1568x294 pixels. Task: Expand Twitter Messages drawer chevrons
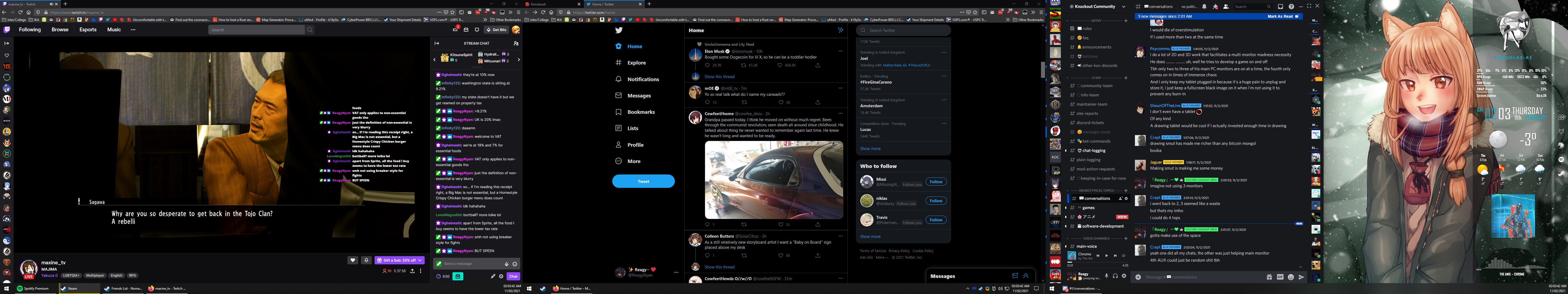pos(1026,276)
